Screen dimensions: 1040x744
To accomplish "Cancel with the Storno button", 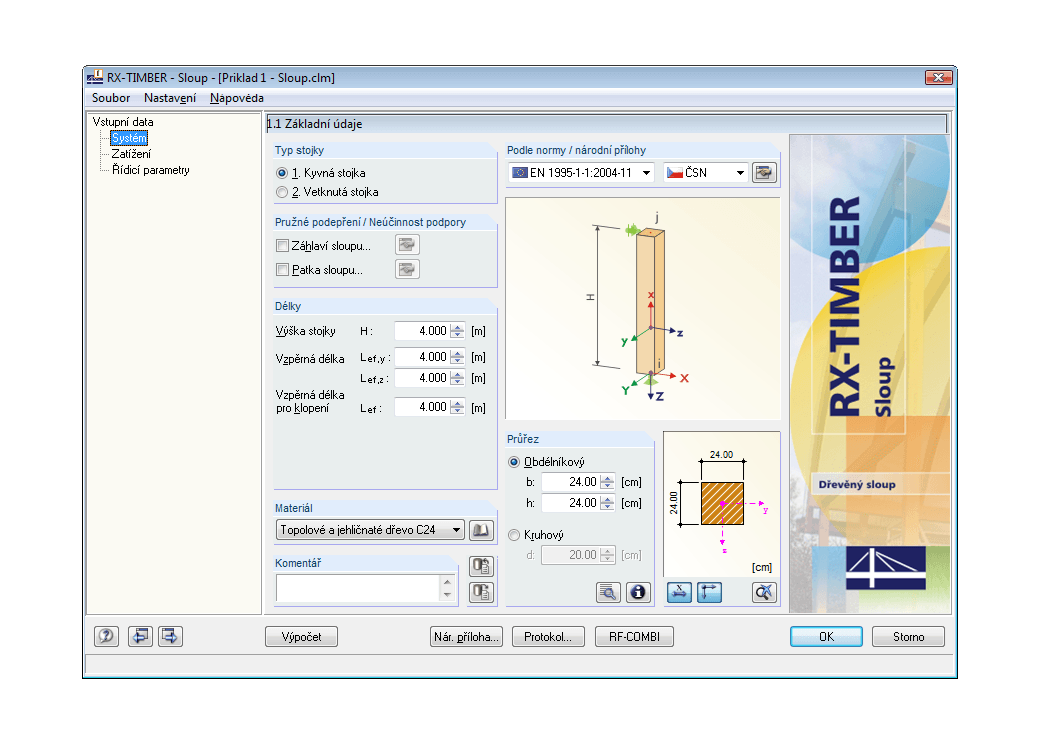I will (x=909, y=637).
